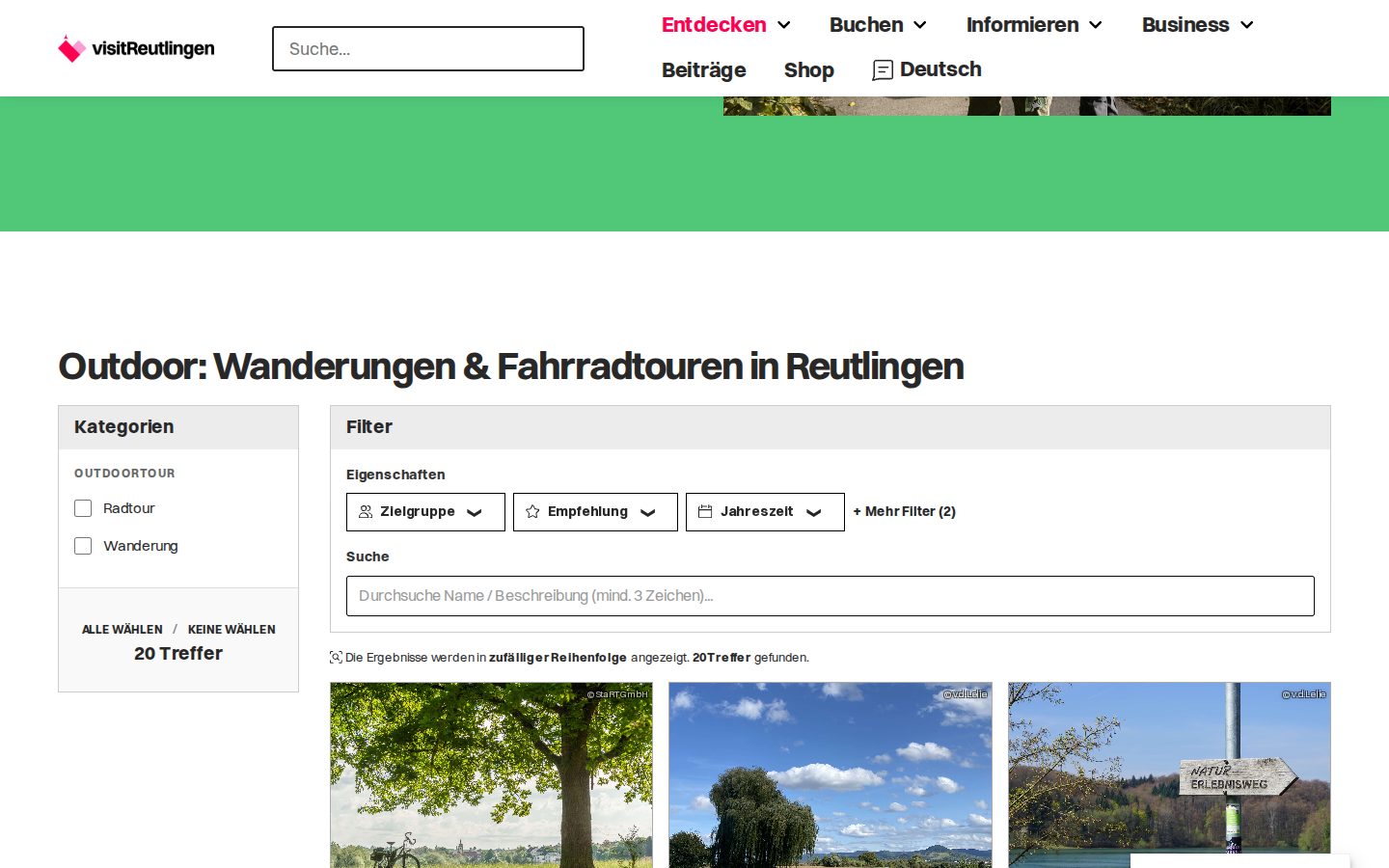Image resolution: width=1389 pixels, height=868 pixels.
Task: Check the Radtour checkbox
Action: (x=83, y=508)
